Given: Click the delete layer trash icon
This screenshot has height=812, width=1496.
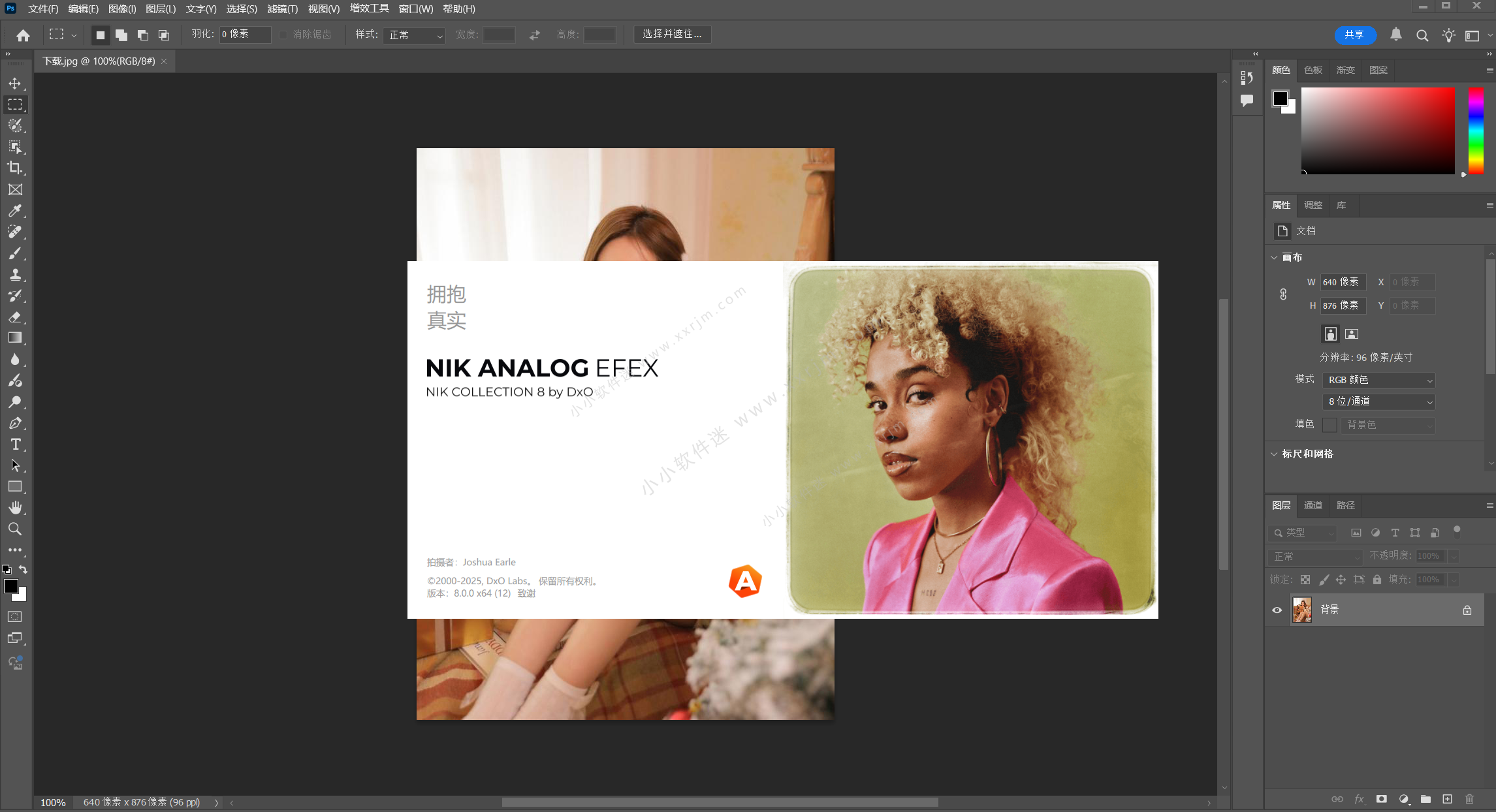Looking at the screenshot, I should pos(1469,799).
